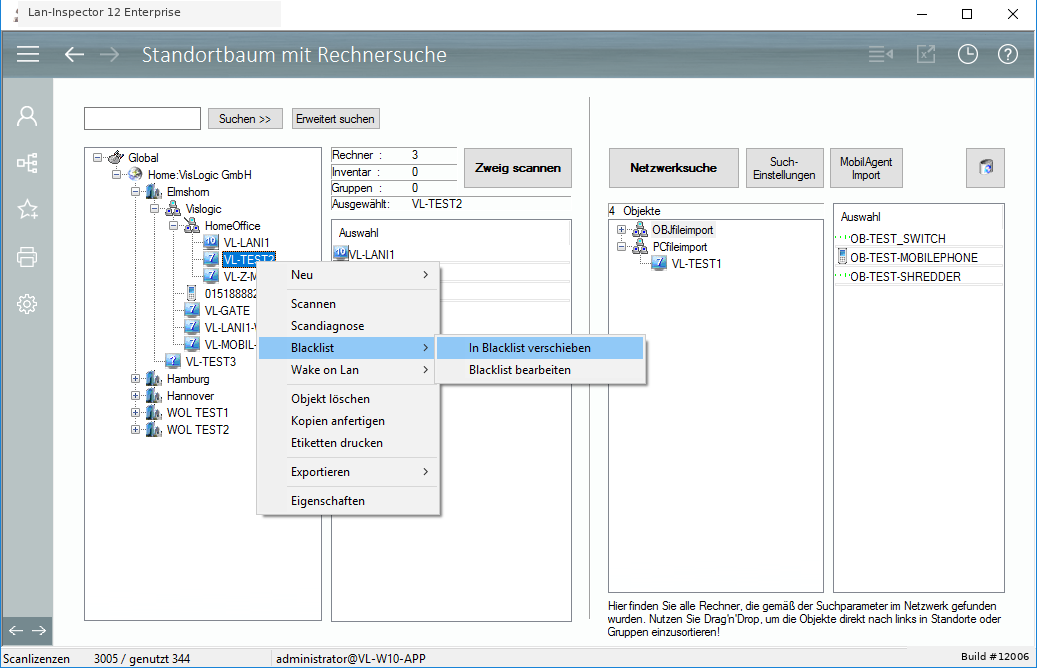Select OB-TEST-SHREDDER in Auswahl list

[x=905, y=276]
